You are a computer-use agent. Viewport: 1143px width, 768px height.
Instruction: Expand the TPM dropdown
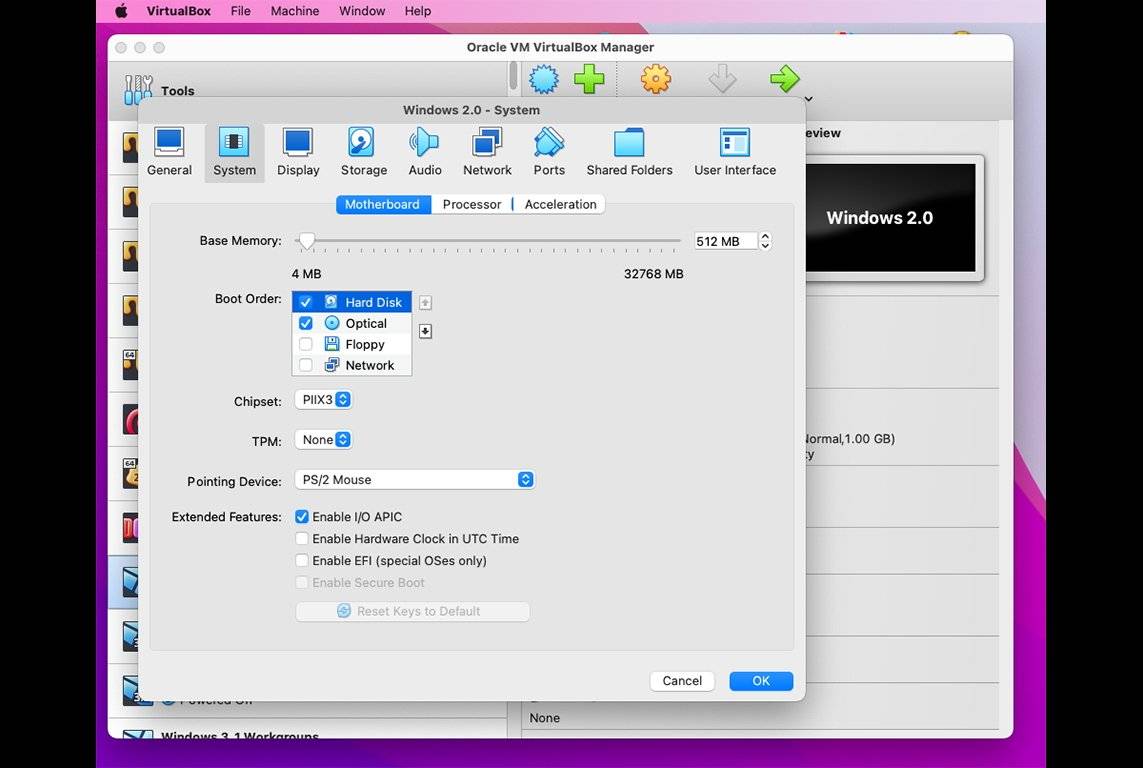pyautogui.click(x=324, y=440)
